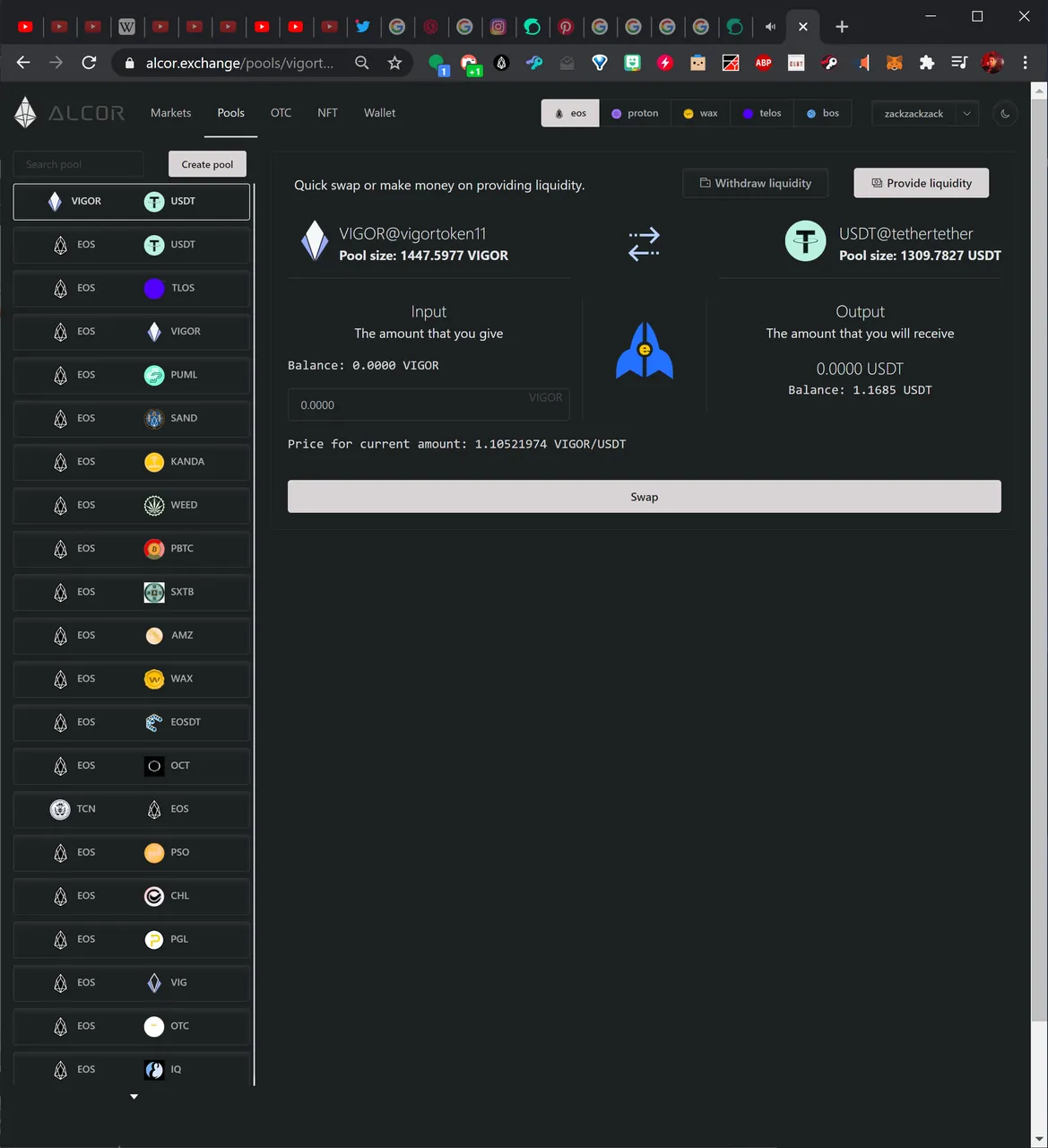Click the browser zoom magnifier icon in address bar
Image resolution: width=1048 pixels, height=1148 pixels.
361,63
